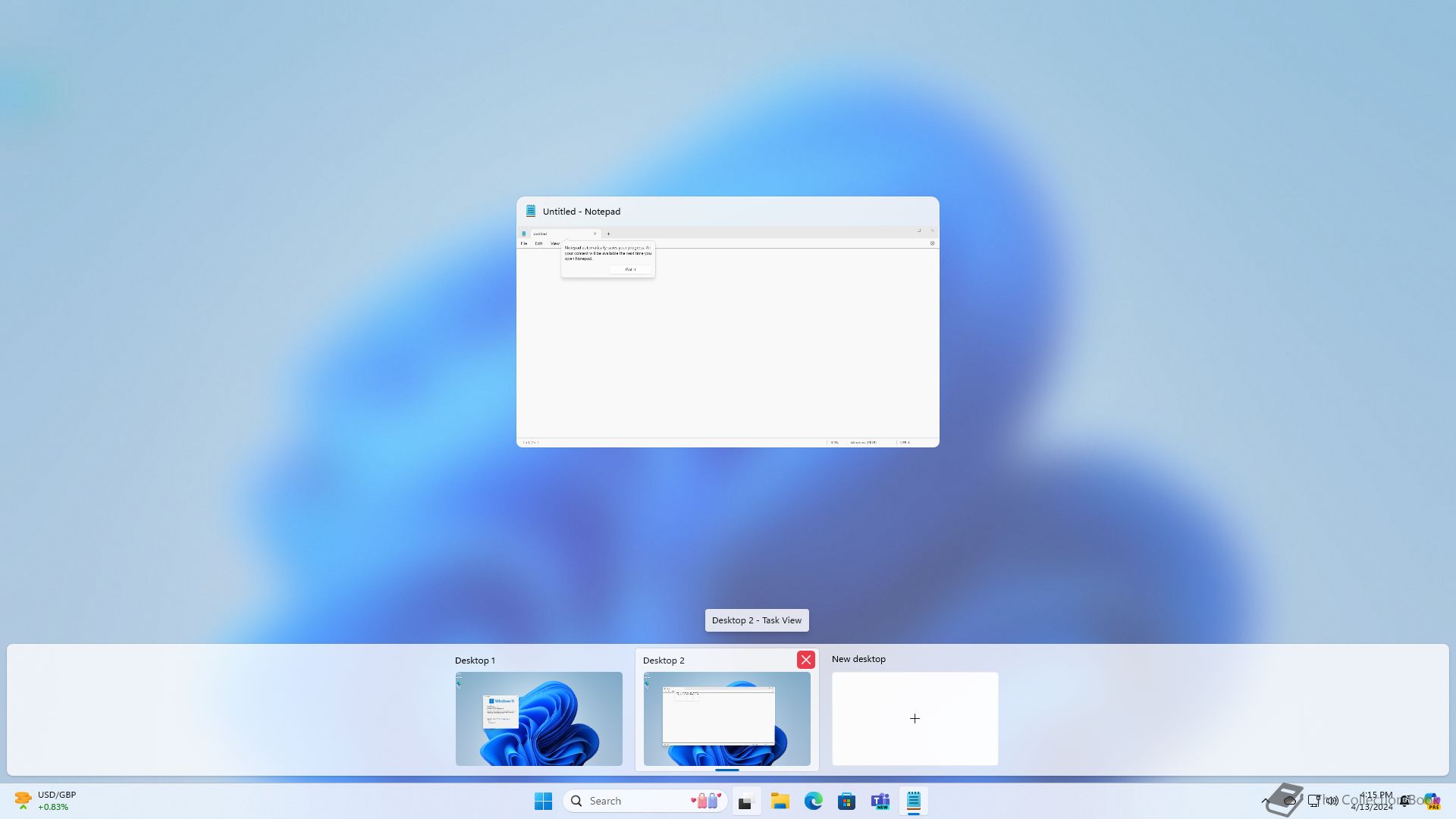Open the USD/GBP widgets button
The width and height of the screenshot is (1456, 819).
(45, 801)
